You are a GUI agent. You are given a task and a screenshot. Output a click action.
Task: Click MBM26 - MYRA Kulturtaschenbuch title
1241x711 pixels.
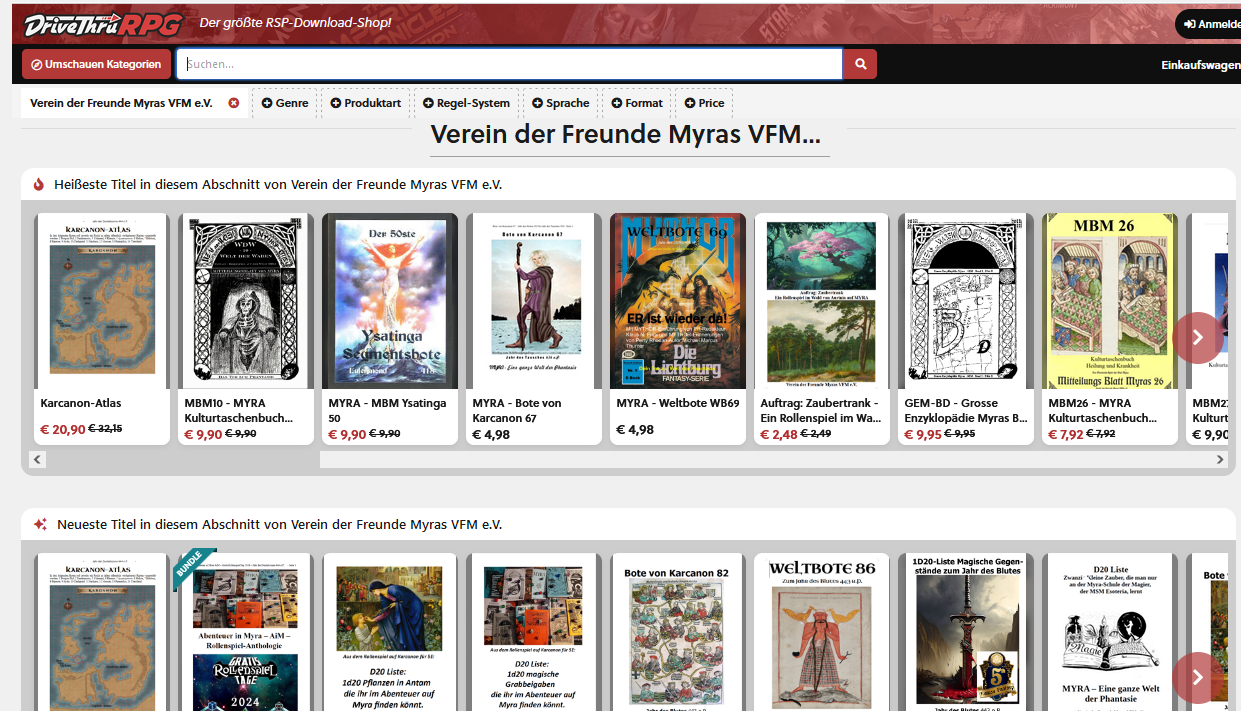coord(1102,410)
